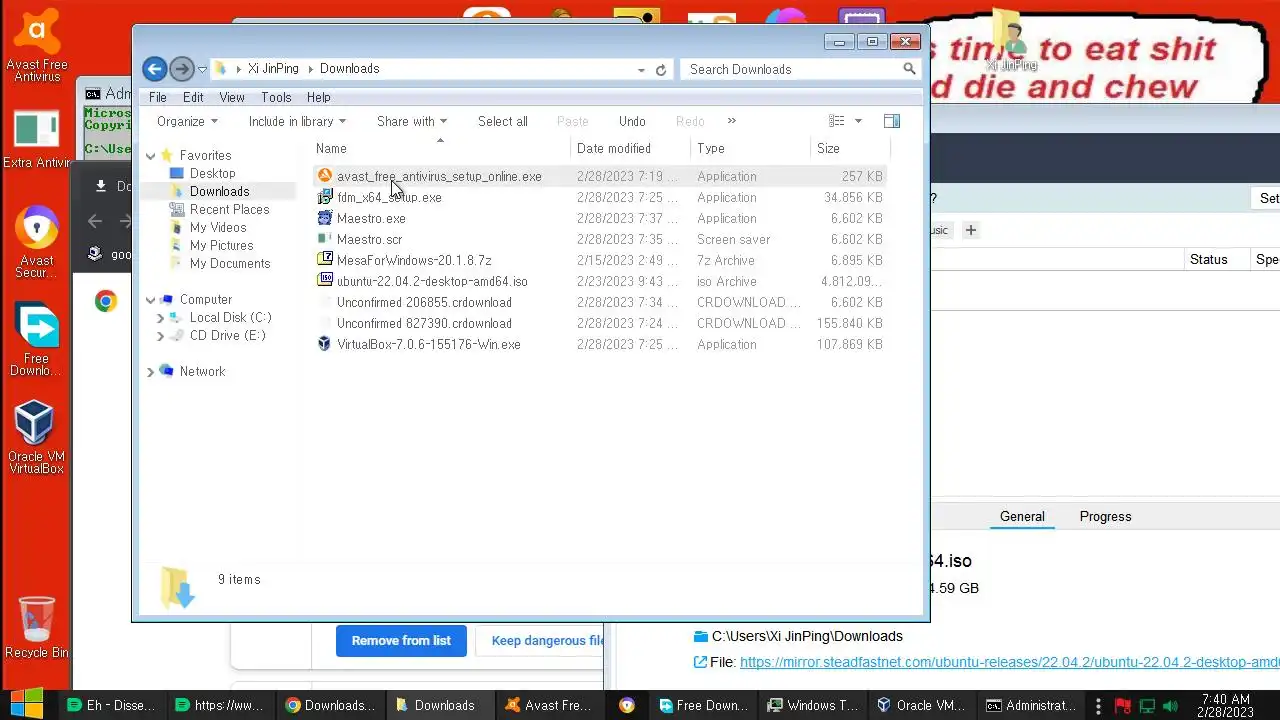
Task: Select MesaForWindows-20.1.8.7z archive icon
Action: [x=325, y=260]
